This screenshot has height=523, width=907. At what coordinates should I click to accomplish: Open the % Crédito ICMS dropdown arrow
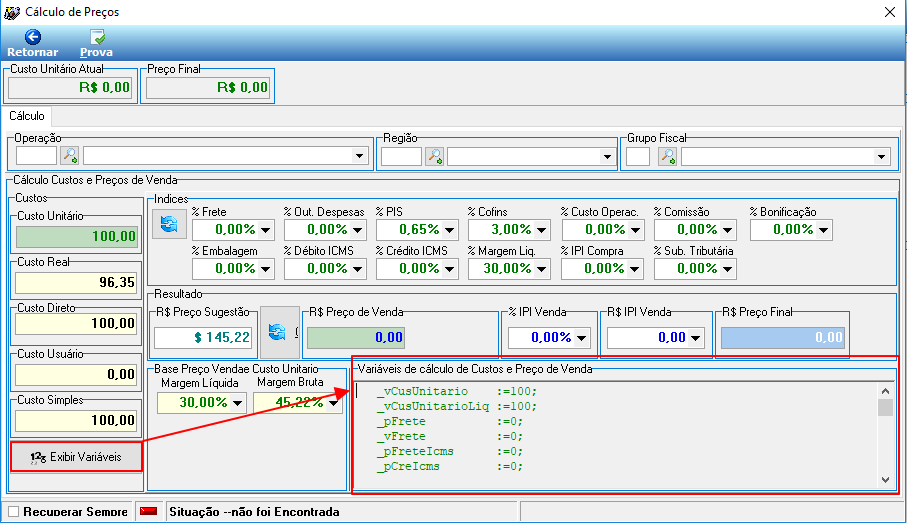pyautogui.click(x=449, y=269)
